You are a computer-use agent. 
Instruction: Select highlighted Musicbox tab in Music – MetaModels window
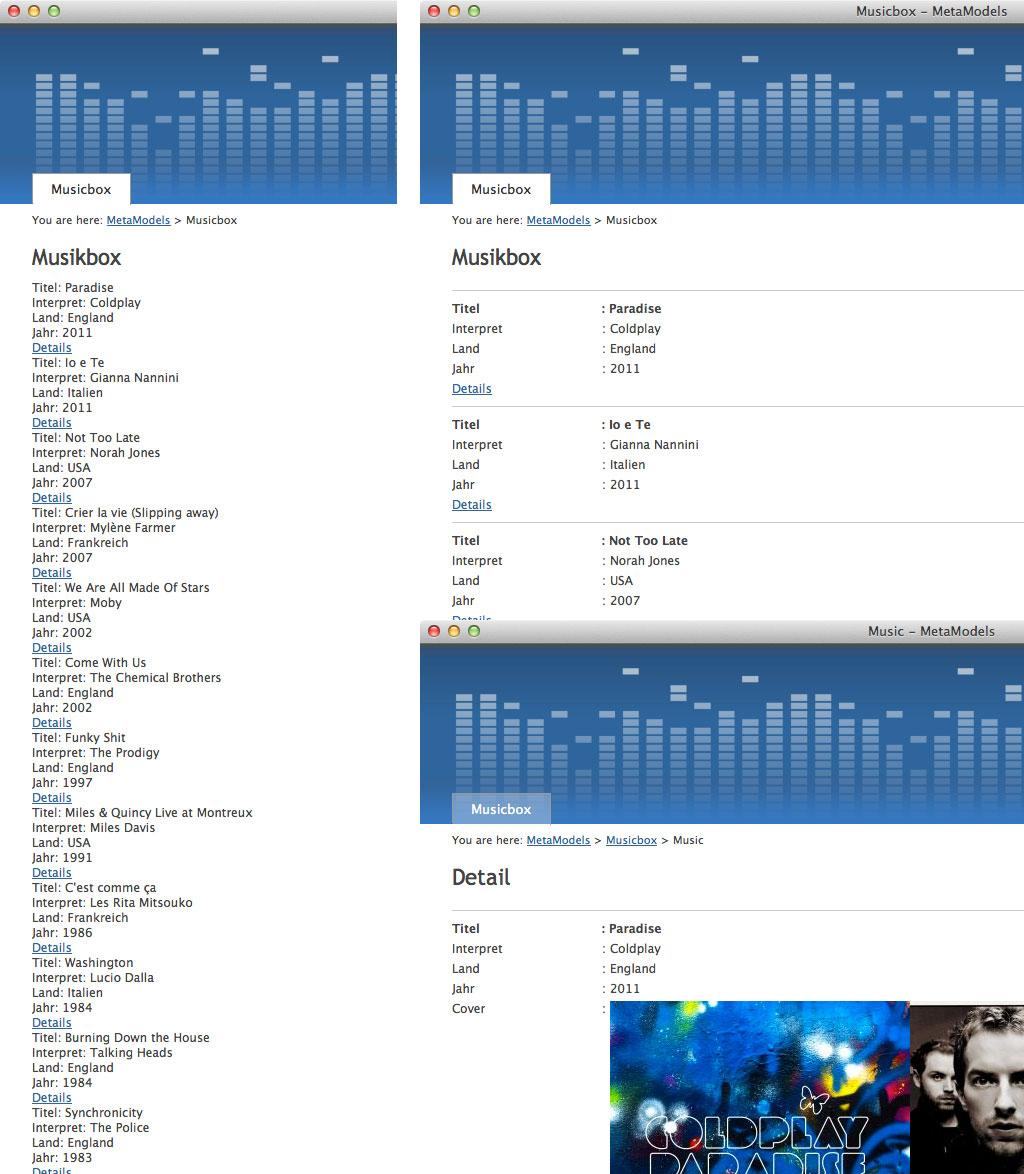tap(501, 809)
